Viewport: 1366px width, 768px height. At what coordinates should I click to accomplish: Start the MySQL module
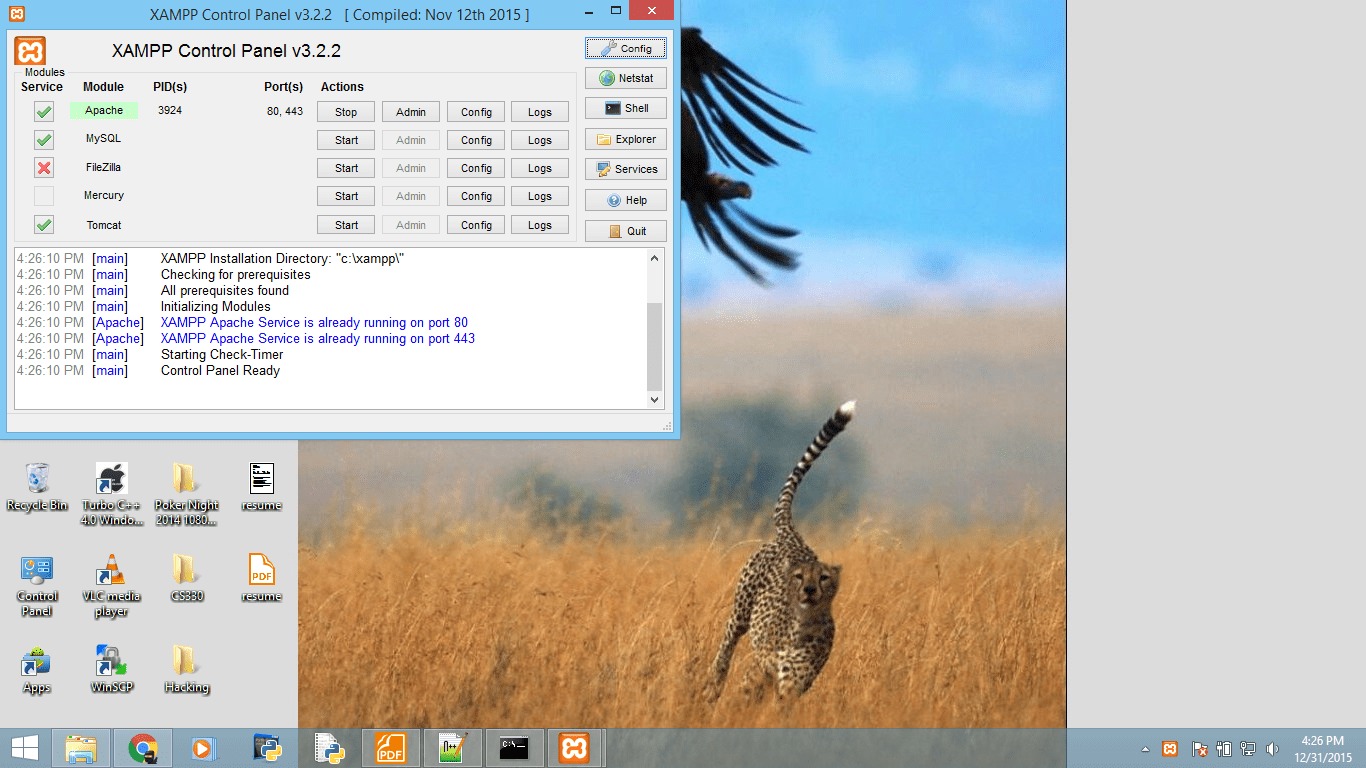(x=346, y=140)
